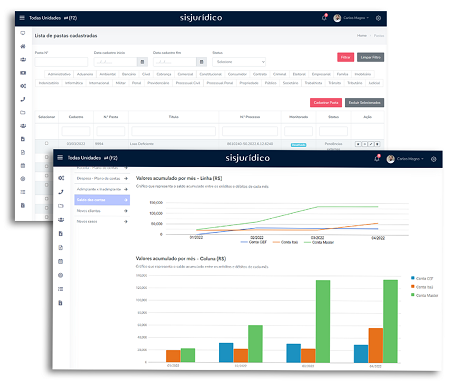Click arrow beside Novos clientes
Viewport: 450px width, 384px height.
point(126,211)
